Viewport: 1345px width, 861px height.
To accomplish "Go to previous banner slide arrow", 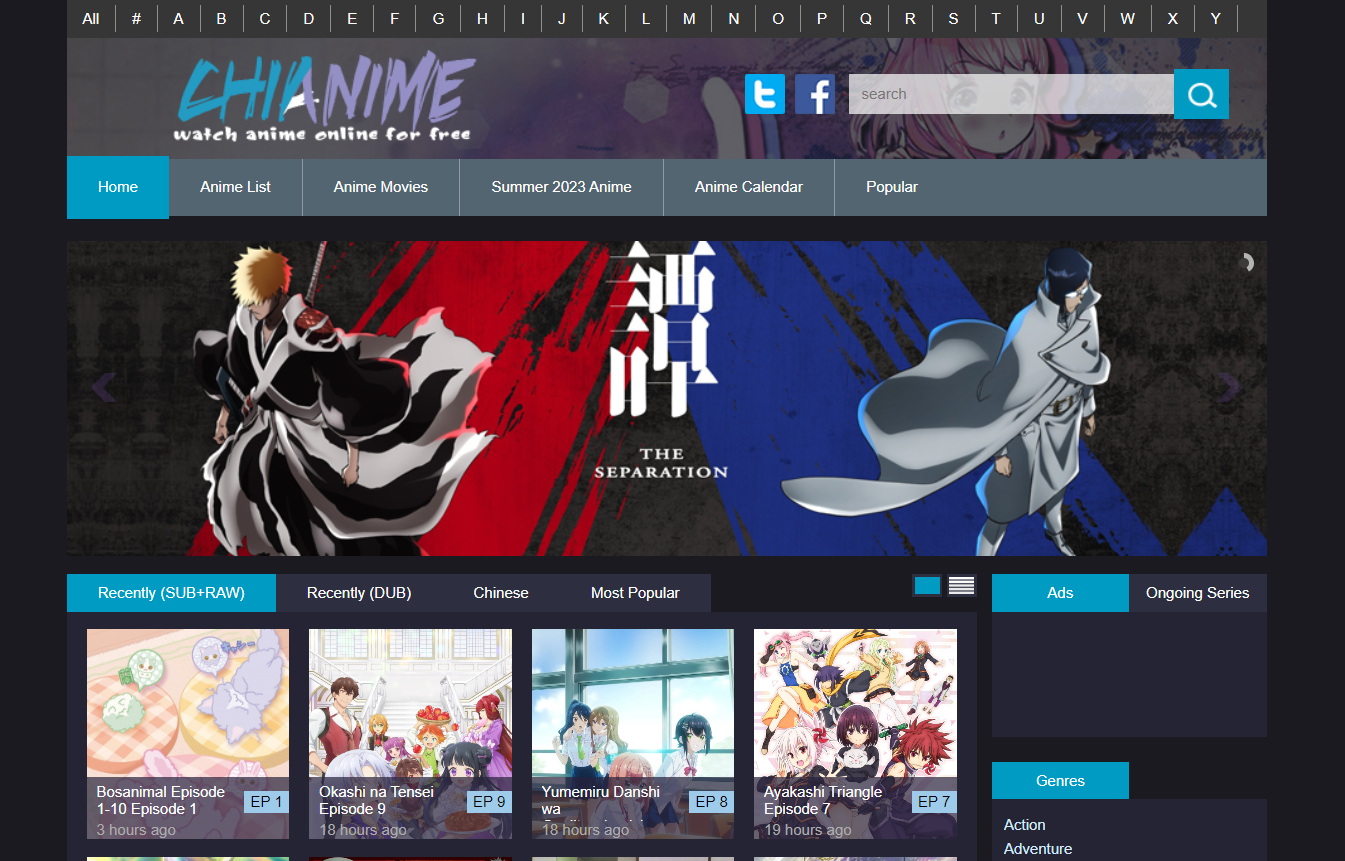I will (x=103, y=386).
